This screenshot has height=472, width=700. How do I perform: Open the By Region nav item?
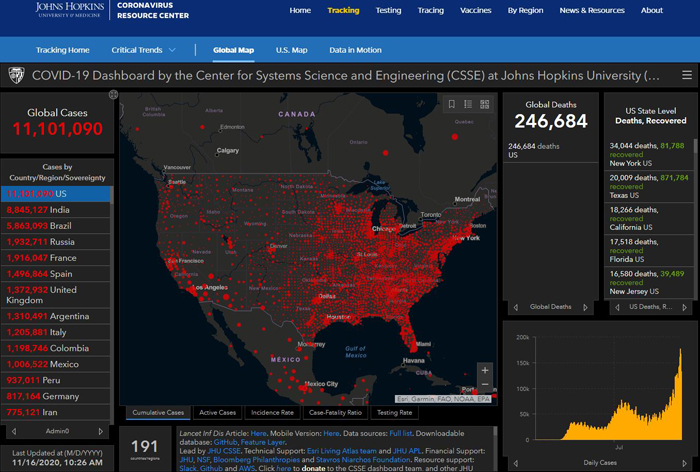click(x=525, y=10)
